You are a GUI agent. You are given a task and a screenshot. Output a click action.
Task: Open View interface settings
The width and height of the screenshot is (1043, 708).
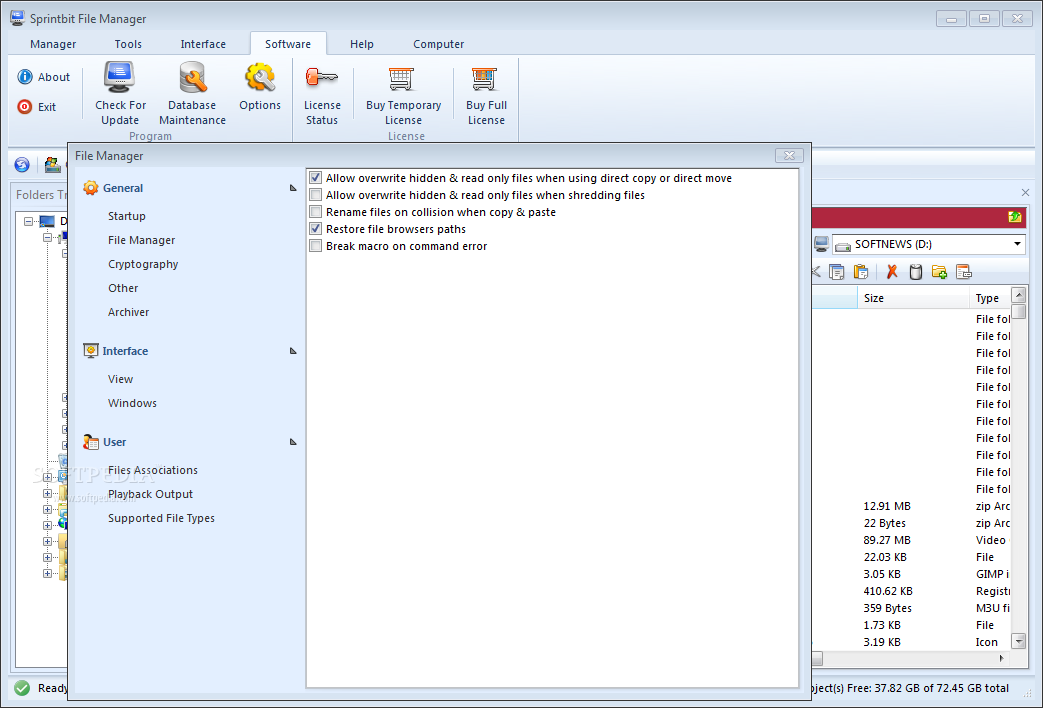(x=120, y=379)
